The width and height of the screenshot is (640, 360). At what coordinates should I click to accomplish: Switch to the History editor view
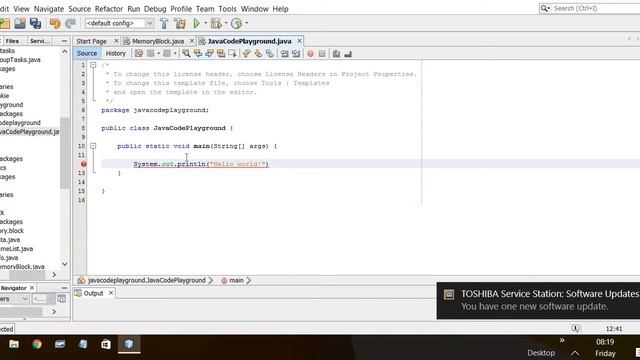pyautogui.click(x=116, y=53)
